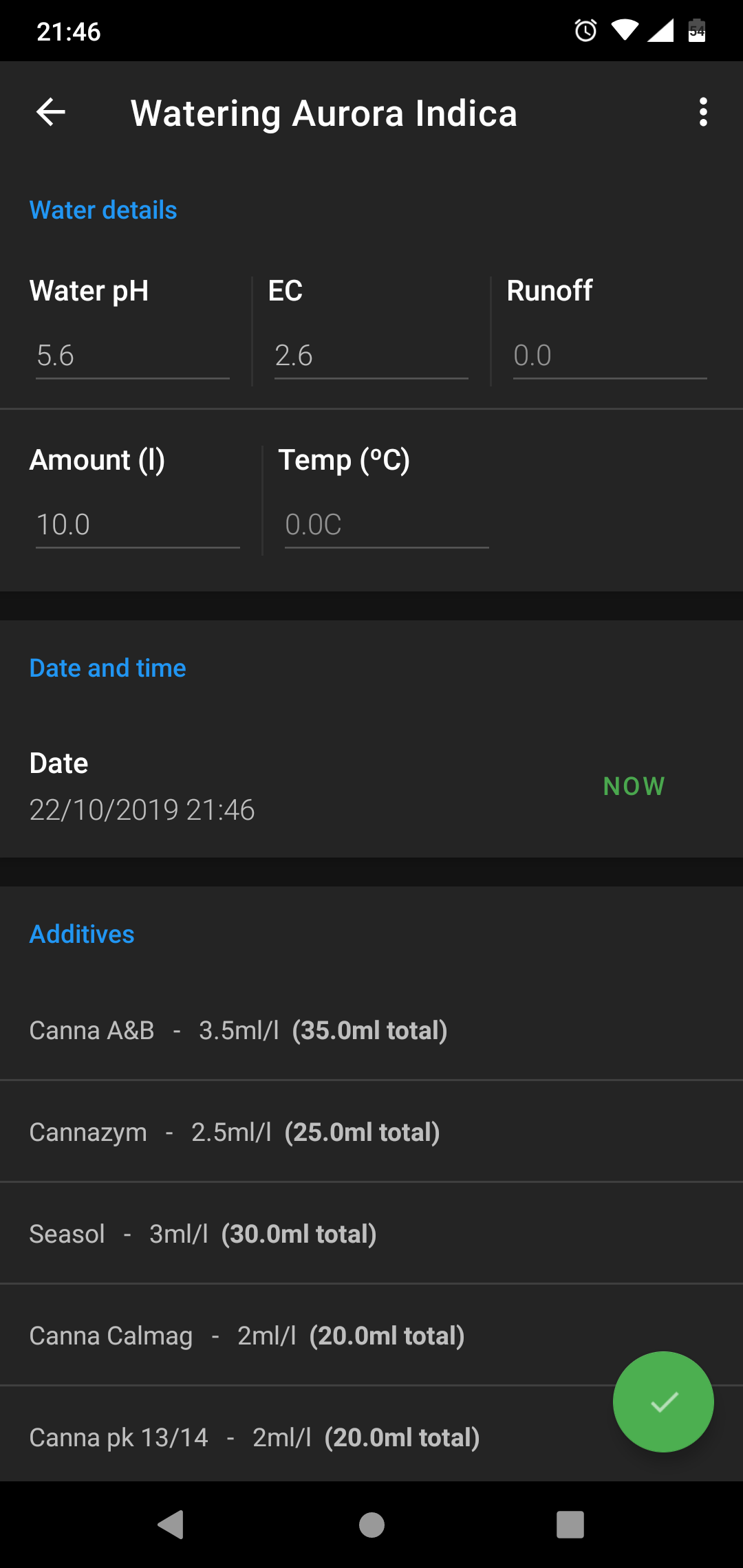Enter water Temp (°C) value
Image resolution: width=743 pixels, height=1568 pixels.
(x=386, y=525)
